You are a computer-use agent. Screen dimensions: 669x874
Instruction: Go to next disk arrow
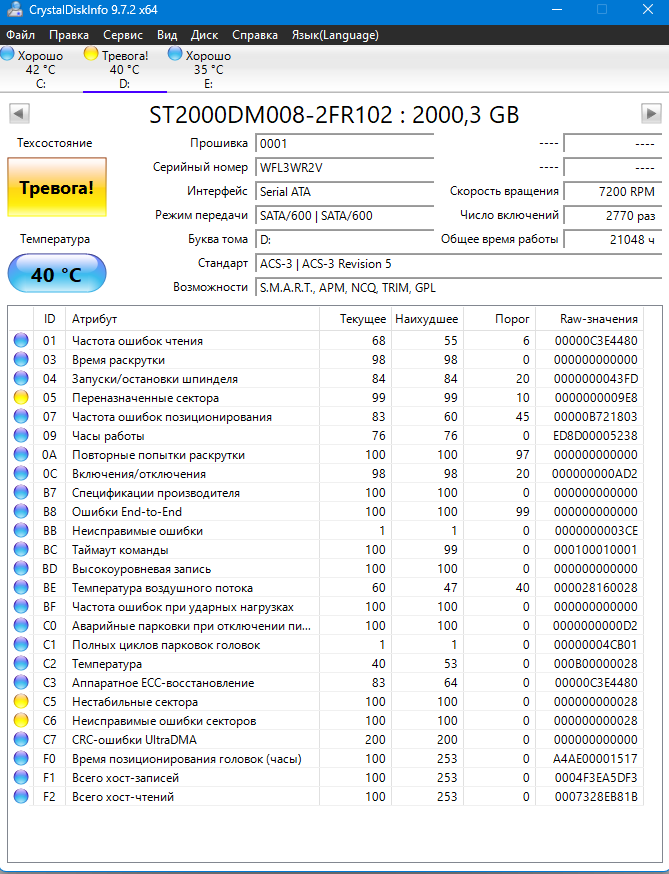651,114
